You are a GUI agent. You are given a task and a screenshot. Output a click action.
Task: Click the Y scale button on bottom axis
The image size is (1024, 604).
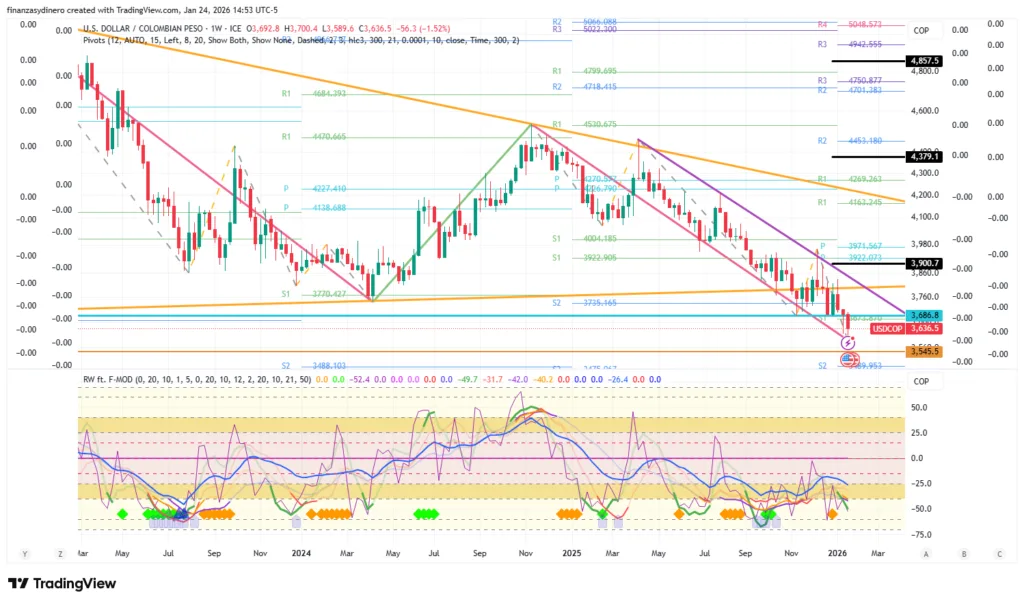pos(24,552)
